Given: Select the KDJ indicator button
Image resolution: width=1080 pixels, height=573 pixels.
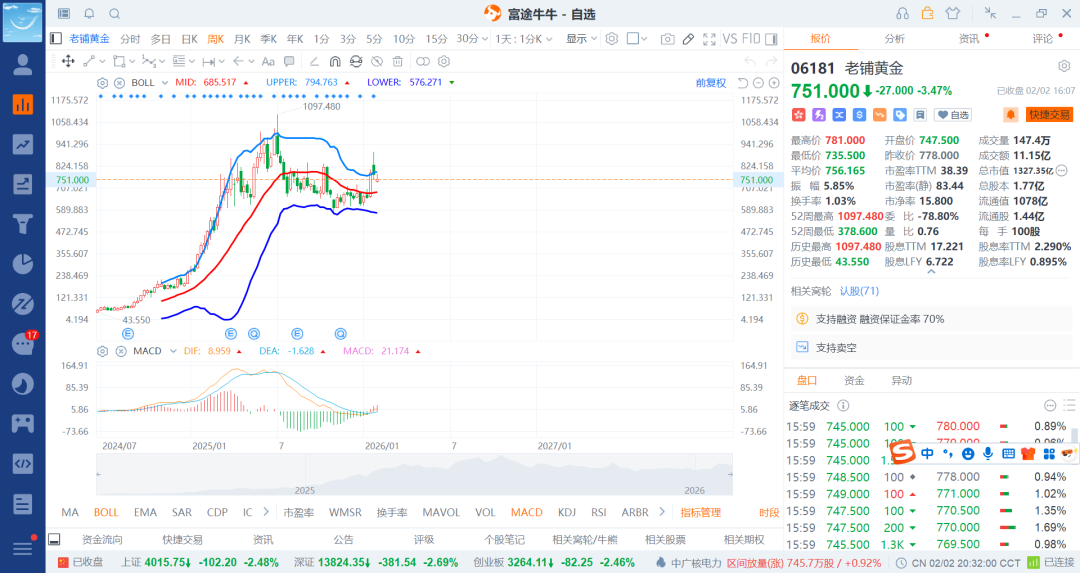Looking at the screenshot, I should 567,512.
